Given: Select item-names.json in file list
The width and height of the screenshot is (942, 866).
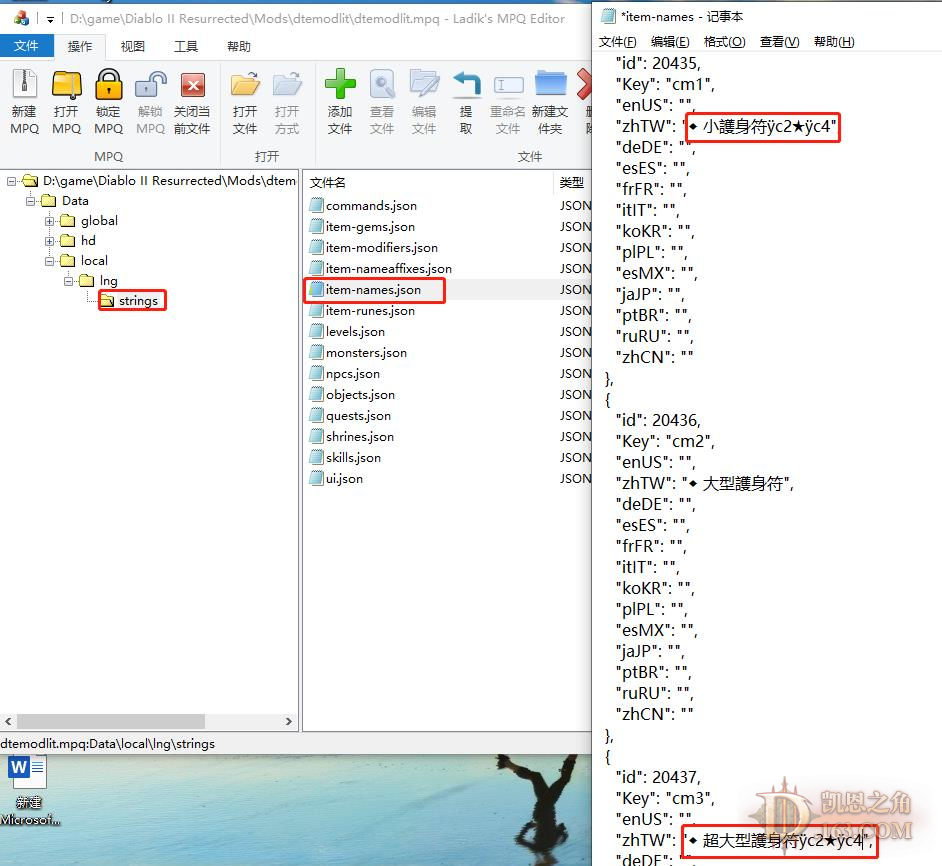Looking at the screenshot, I should point(373,290).
